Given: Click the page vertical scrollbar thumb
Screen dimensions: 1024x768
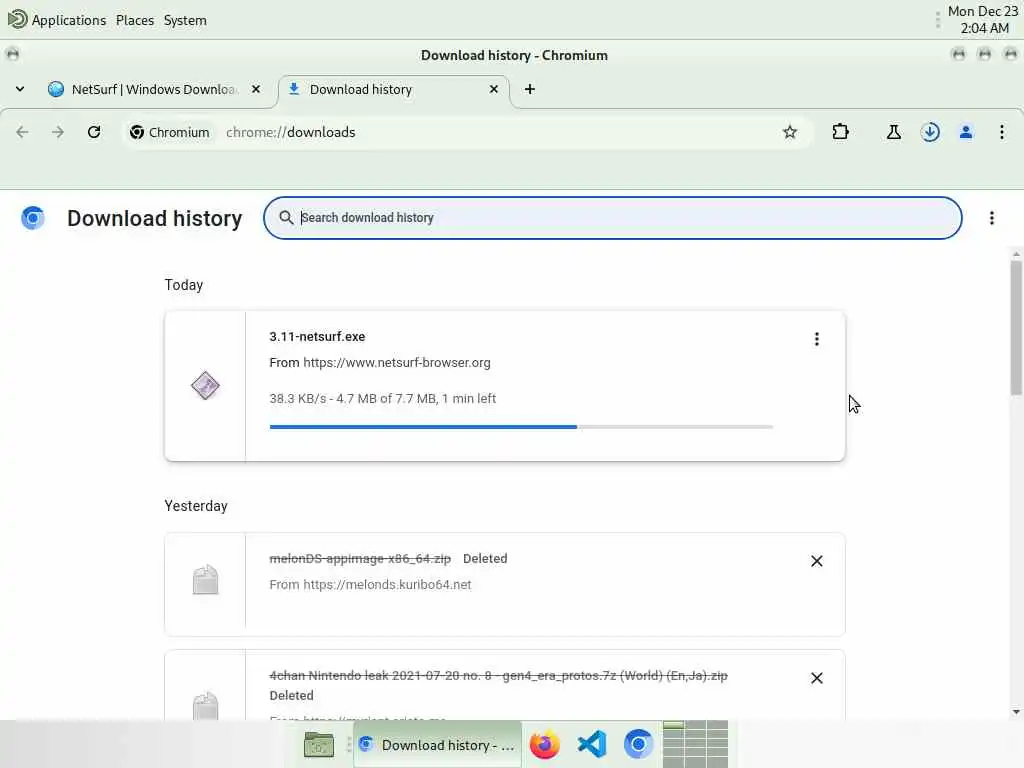Looking at the screenshot, I should pyautogui.click(x=1016, y=328).
